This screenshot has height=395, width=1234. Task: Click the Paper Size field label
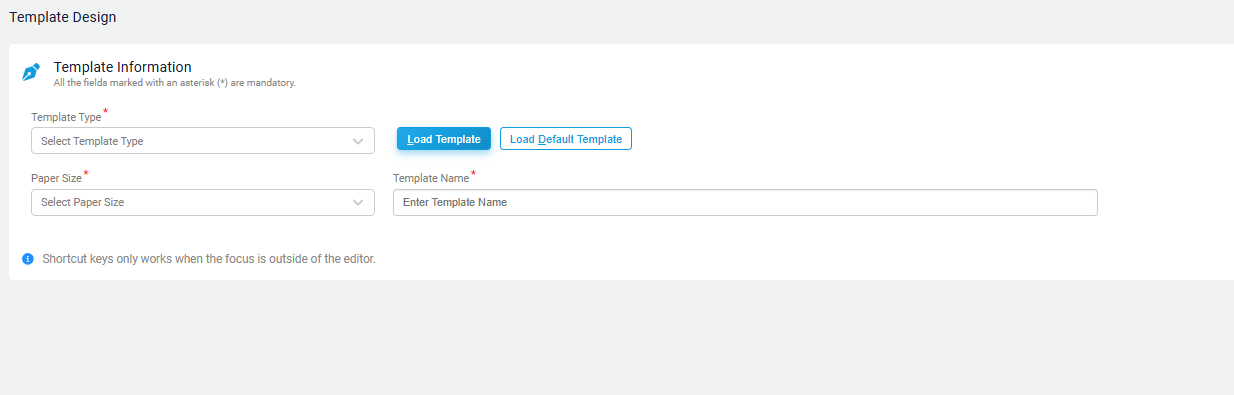(x=56, y=179)
